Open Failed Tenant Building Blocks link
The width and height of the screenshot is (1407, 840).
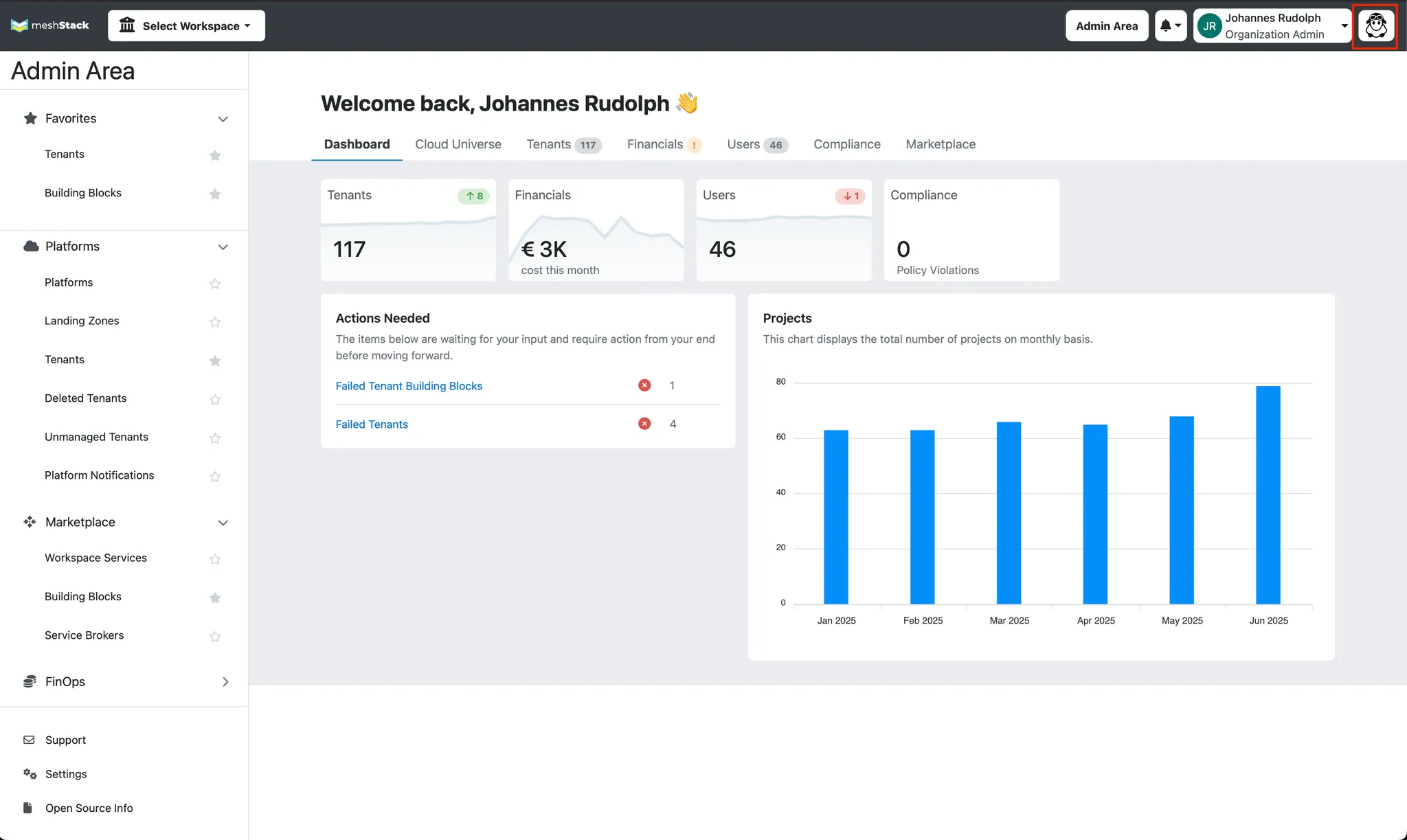(x=409, y=386)
